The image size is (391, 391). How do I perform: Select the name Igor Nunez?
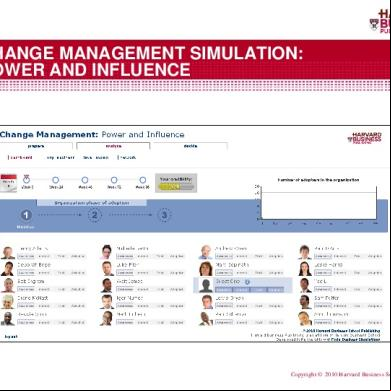coord(130,298)
